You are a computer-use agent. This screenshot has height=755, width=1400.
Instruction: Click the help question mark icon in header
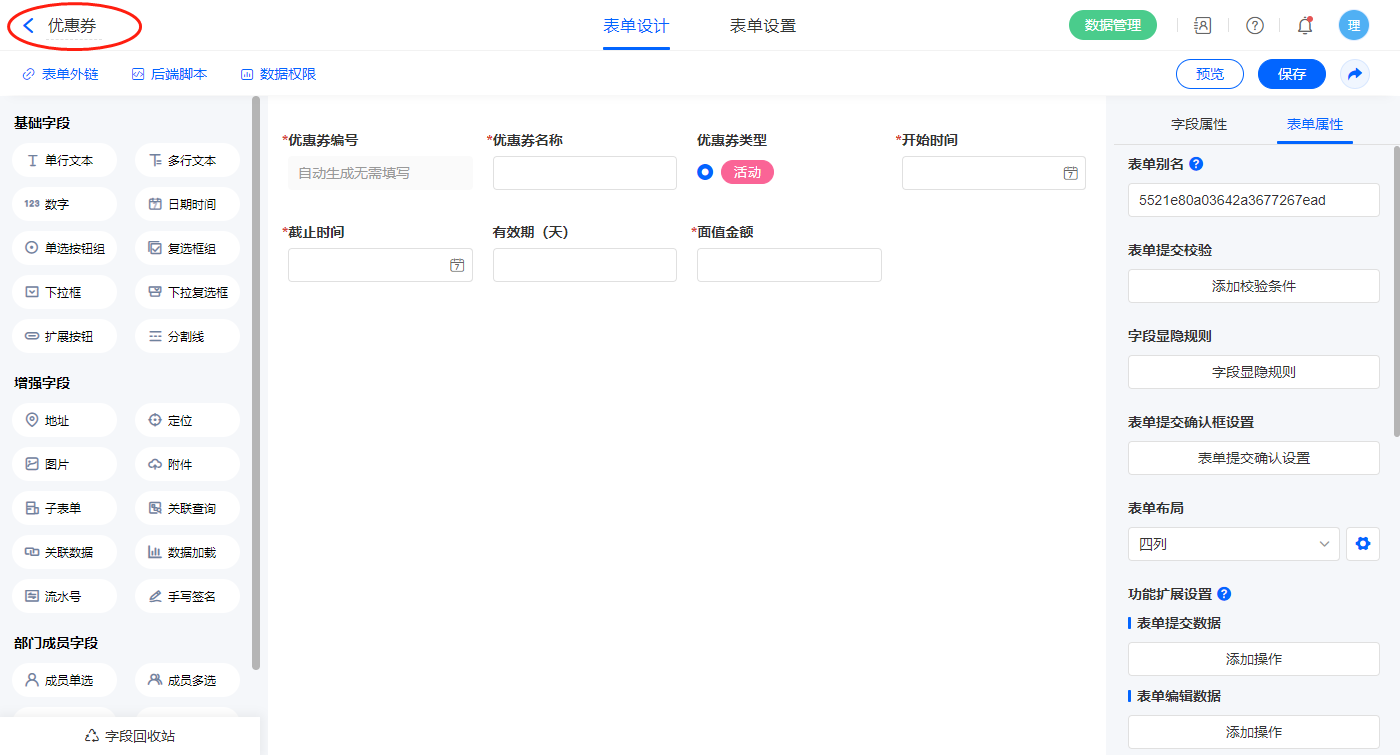(1254, 26)
